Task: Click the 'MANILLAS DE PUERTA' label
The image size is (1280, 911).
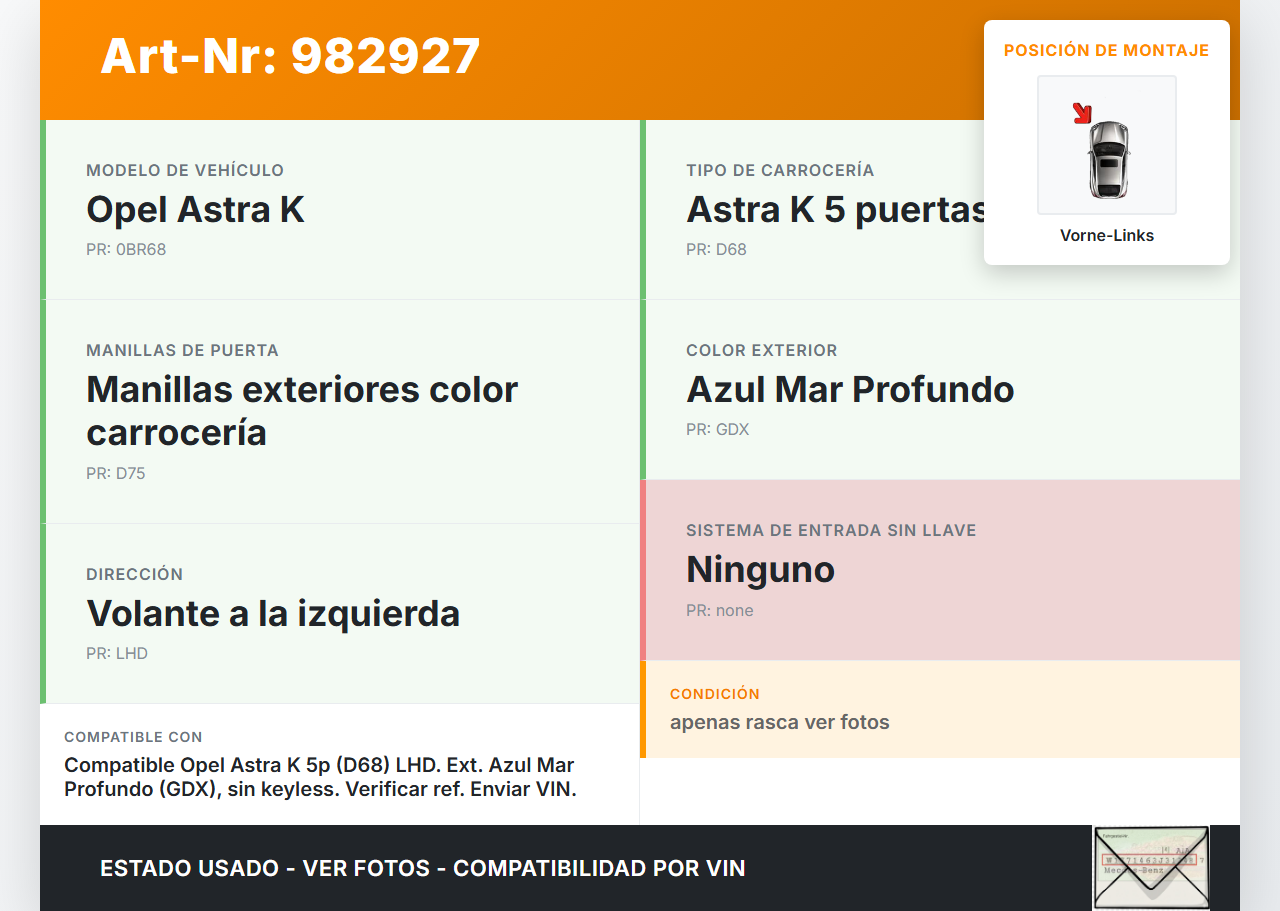Action: 182,350
